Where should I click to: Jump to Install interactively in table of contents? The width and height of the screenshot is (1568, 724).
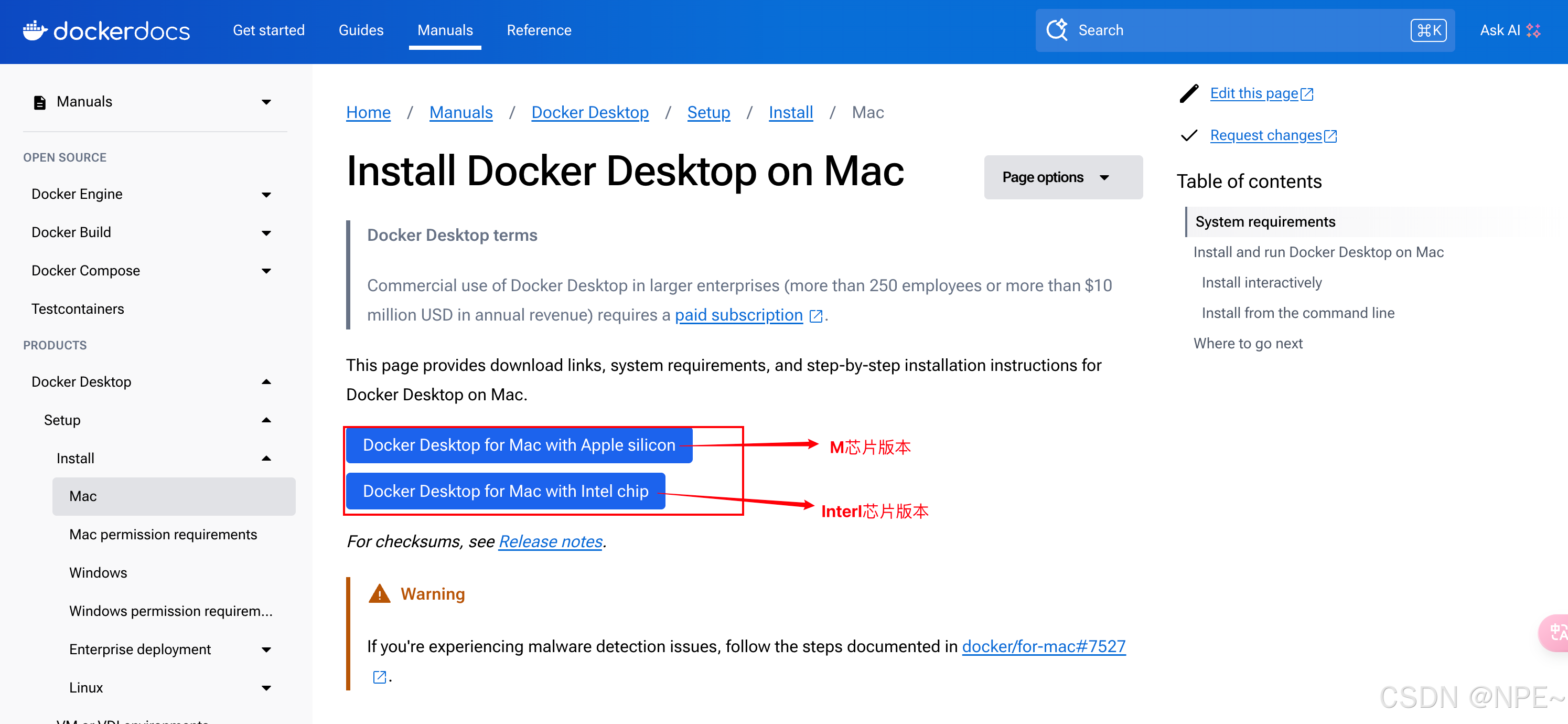tap(1261, 283)
